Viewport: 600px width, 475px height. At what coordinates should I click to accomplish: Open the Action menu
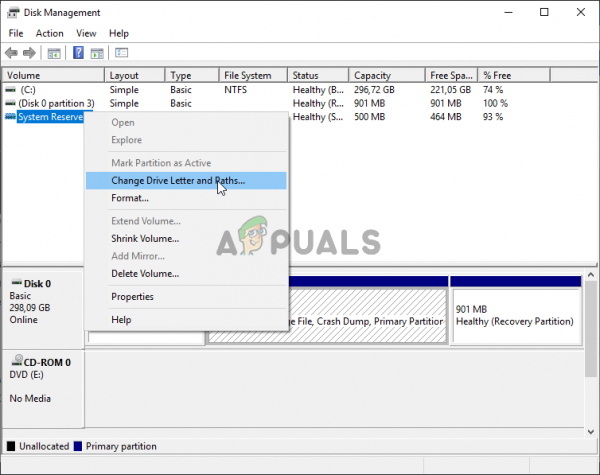click(x=49, y=33)
